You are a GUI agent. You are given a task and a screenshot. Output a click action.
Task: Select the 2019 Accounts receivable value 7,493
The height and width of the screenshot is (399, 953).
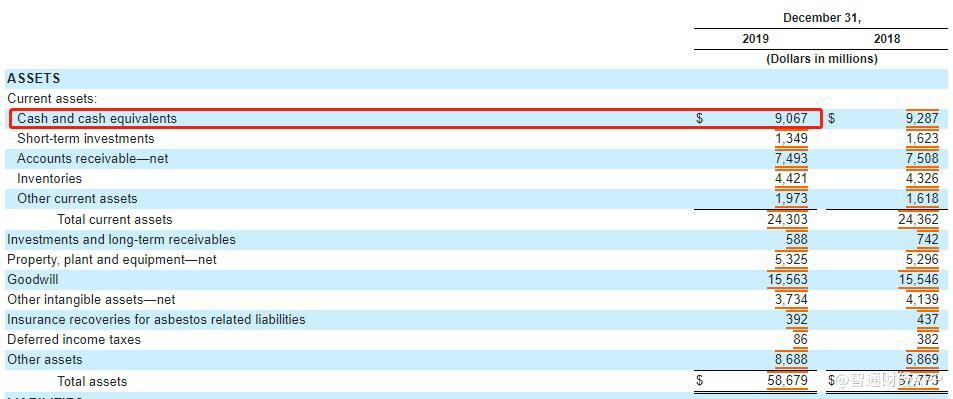[791, 159]
